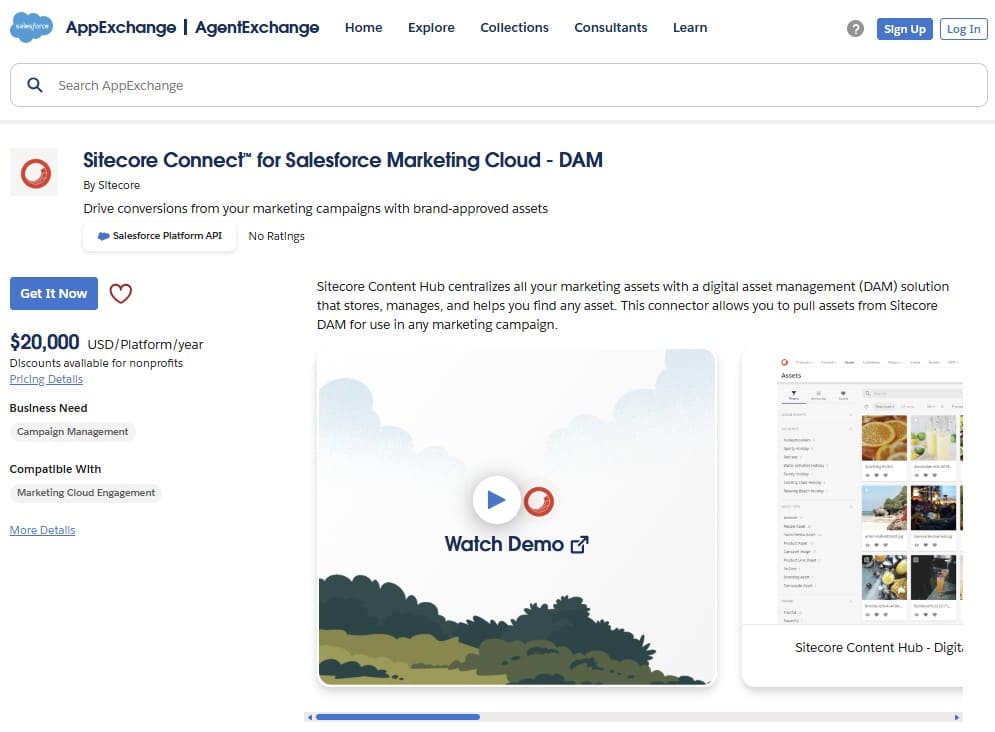The height and width of the screenshot is (732, 995).
Task: Play the Watch Demo video
Action: pyautogui.click(x=497, y=500)
